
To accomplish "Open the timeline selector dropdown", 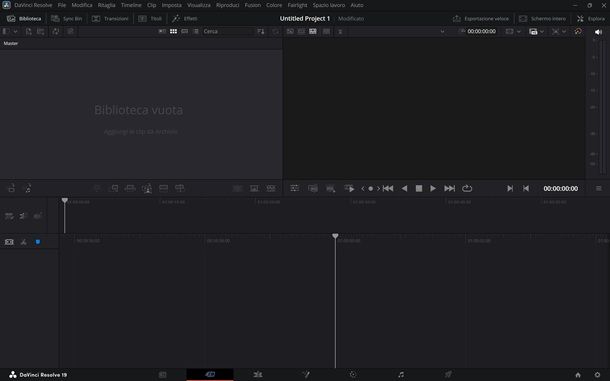I will click(442, 32).
